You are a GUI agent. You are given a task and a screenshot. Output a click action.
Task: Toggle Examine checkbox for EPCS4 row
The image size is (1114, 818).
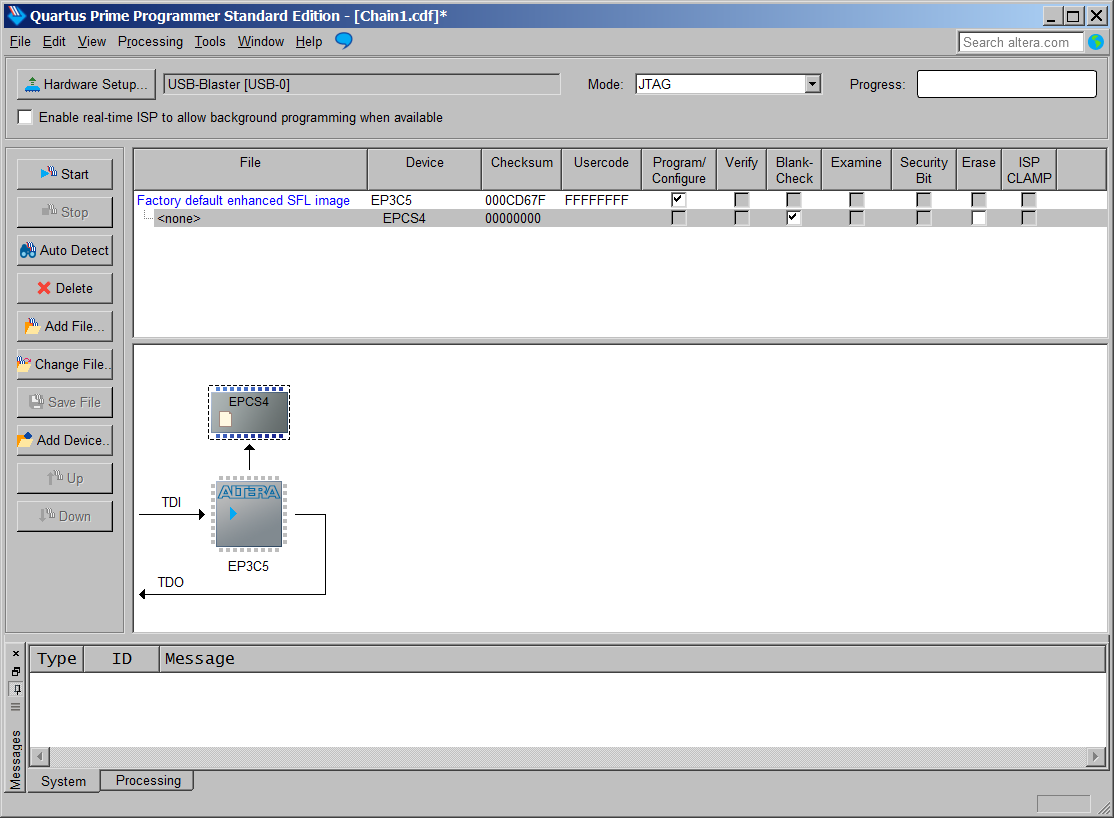856,217
